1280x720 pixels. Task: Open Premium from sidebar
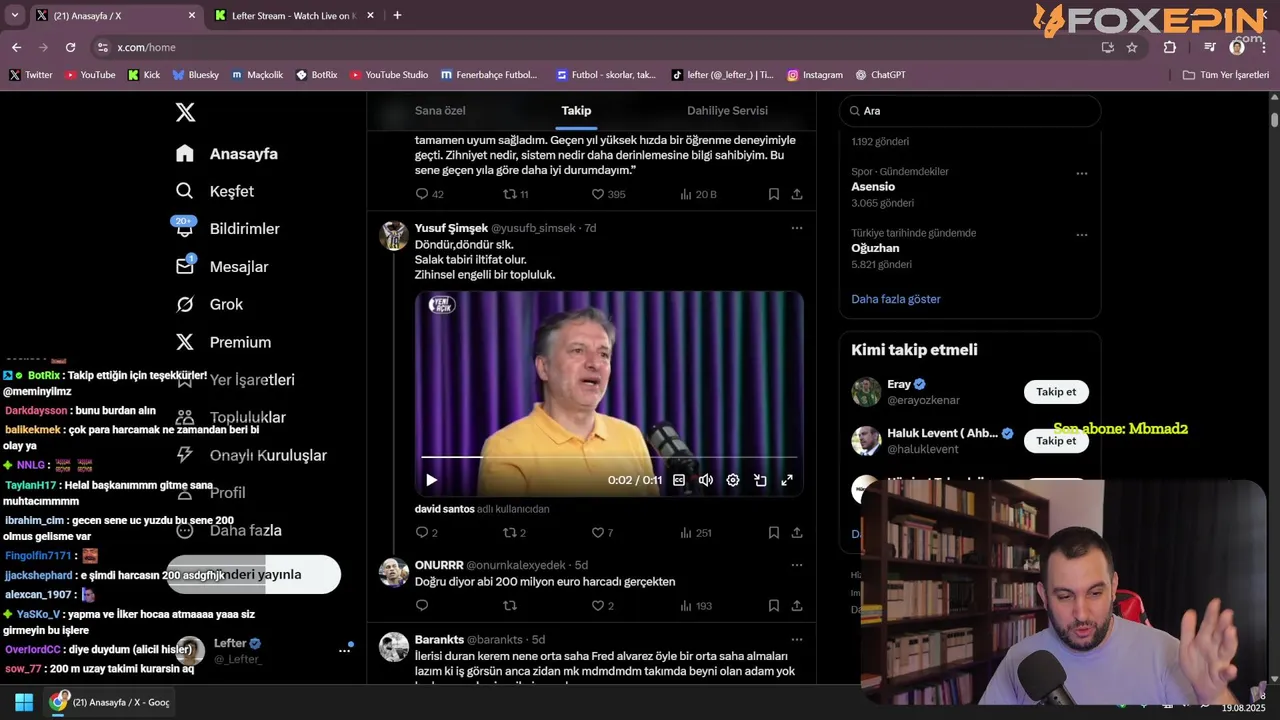point(223,342)
